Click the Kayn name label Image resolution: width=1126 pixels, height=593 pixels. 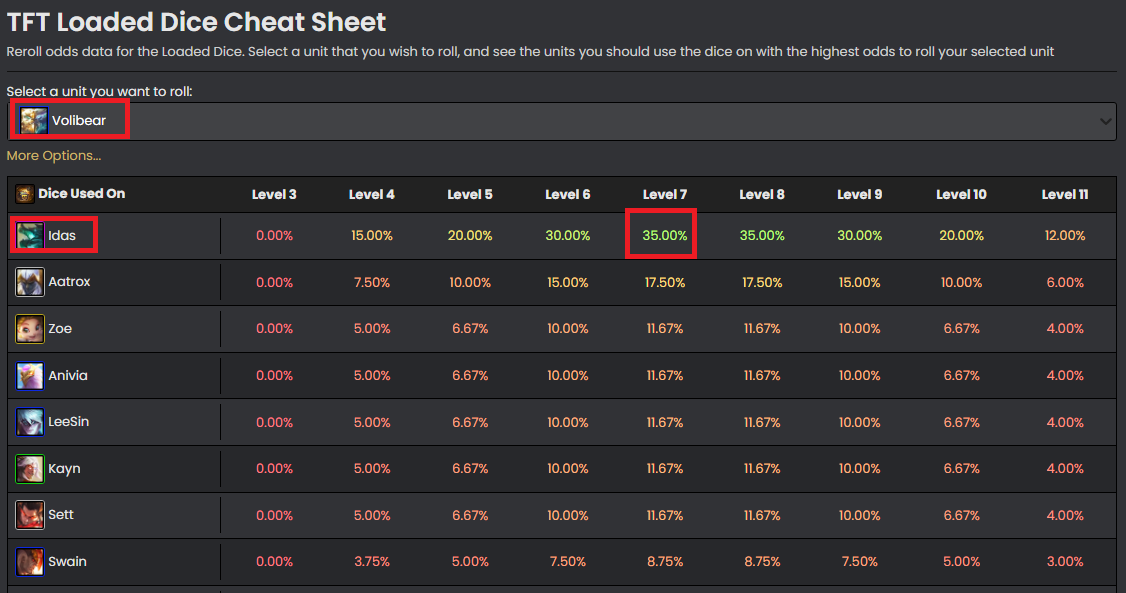coord(64,469)
